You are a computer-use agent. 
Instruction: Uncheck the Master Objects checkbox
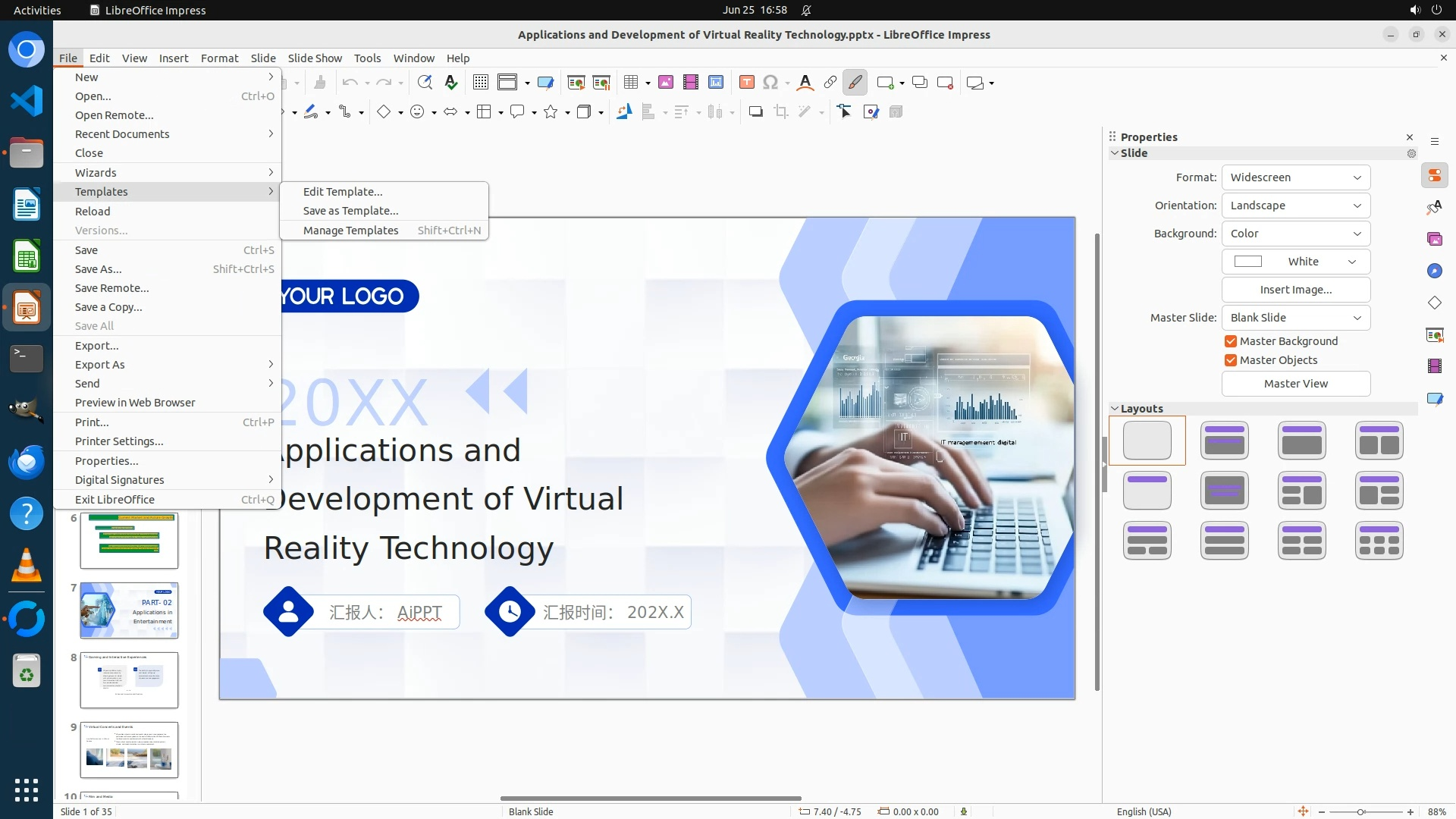(x=1231, y=360)
